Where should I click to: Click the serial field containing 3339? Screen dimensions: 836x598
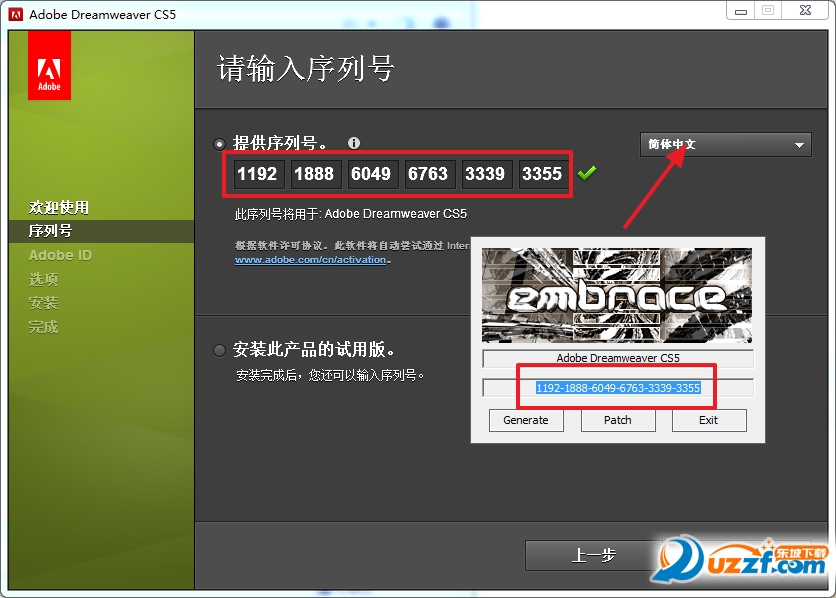(x=486, y=174)
